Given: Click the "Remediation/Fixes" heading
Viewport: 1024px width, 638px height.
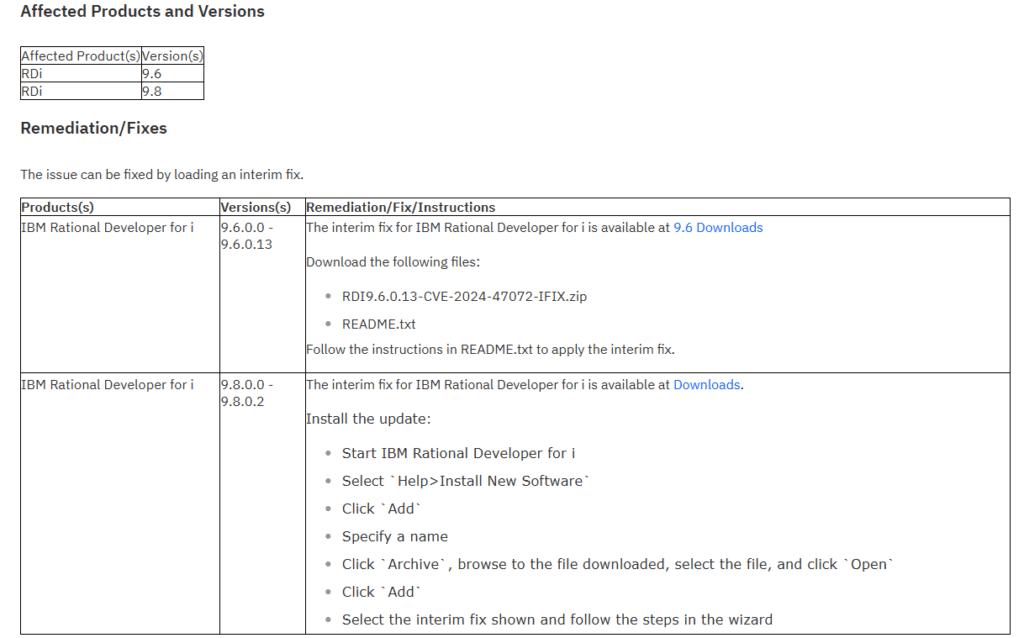Looking at the screenshot, I should click(93, 128).
